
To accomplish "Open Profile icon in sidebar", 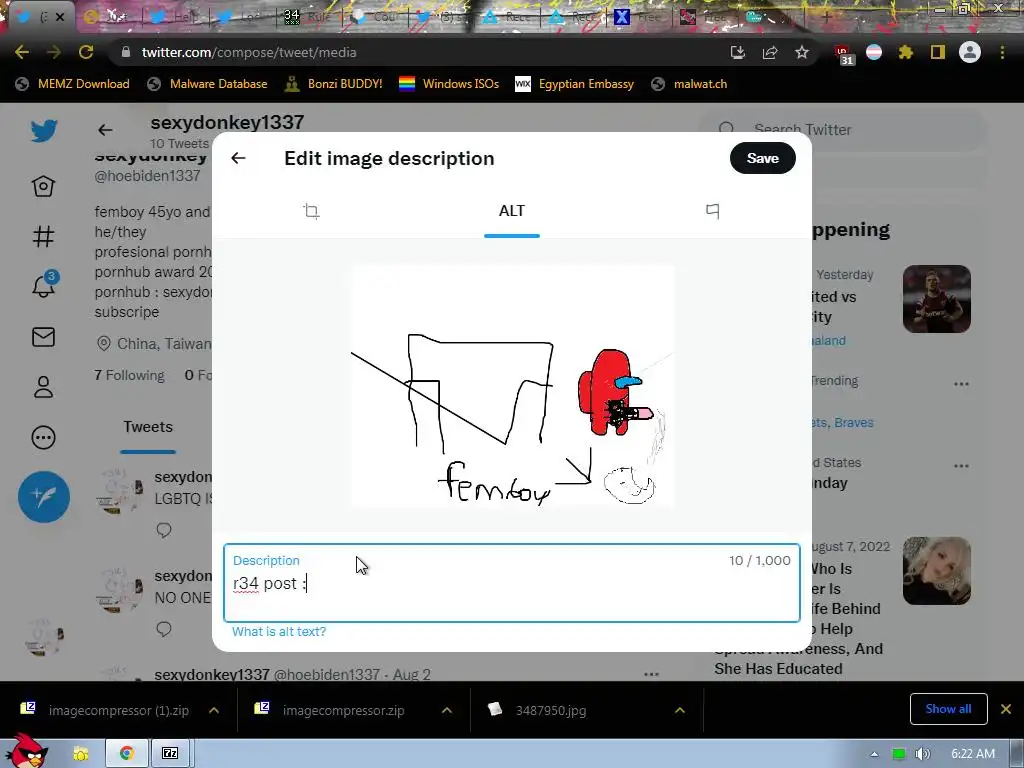I will pyautogui.click(x=44, y=387).
